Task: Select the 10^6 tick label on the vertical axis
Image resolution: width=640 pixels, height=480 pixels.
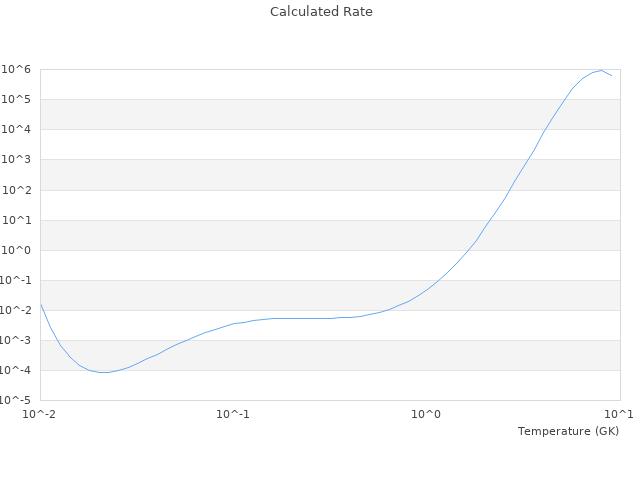Action: click(x=17, y=69)
